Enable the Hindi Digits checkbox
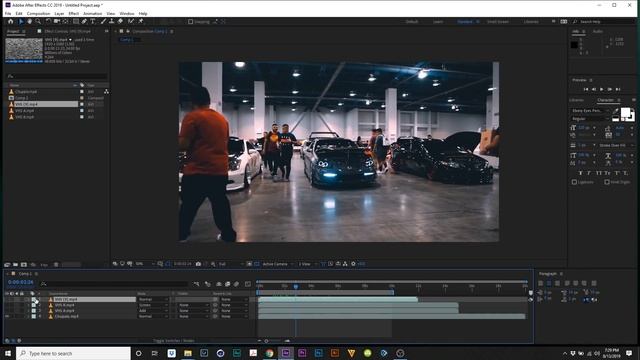Screen dimensions: 640x360 607,182
